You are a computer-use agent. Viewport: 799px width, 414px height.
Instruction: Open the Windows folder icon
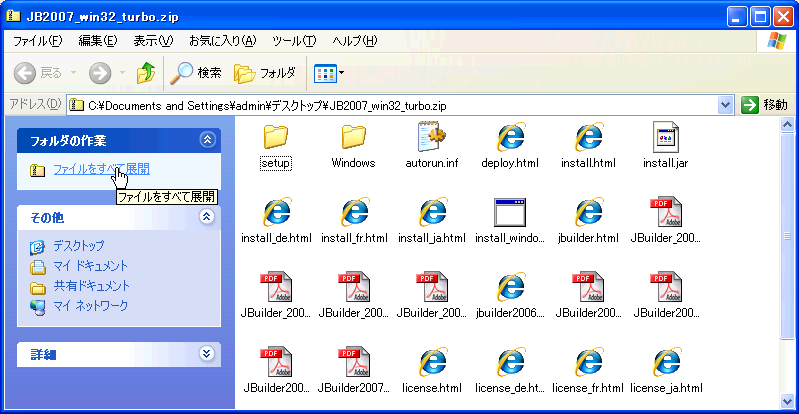point(353,137)
